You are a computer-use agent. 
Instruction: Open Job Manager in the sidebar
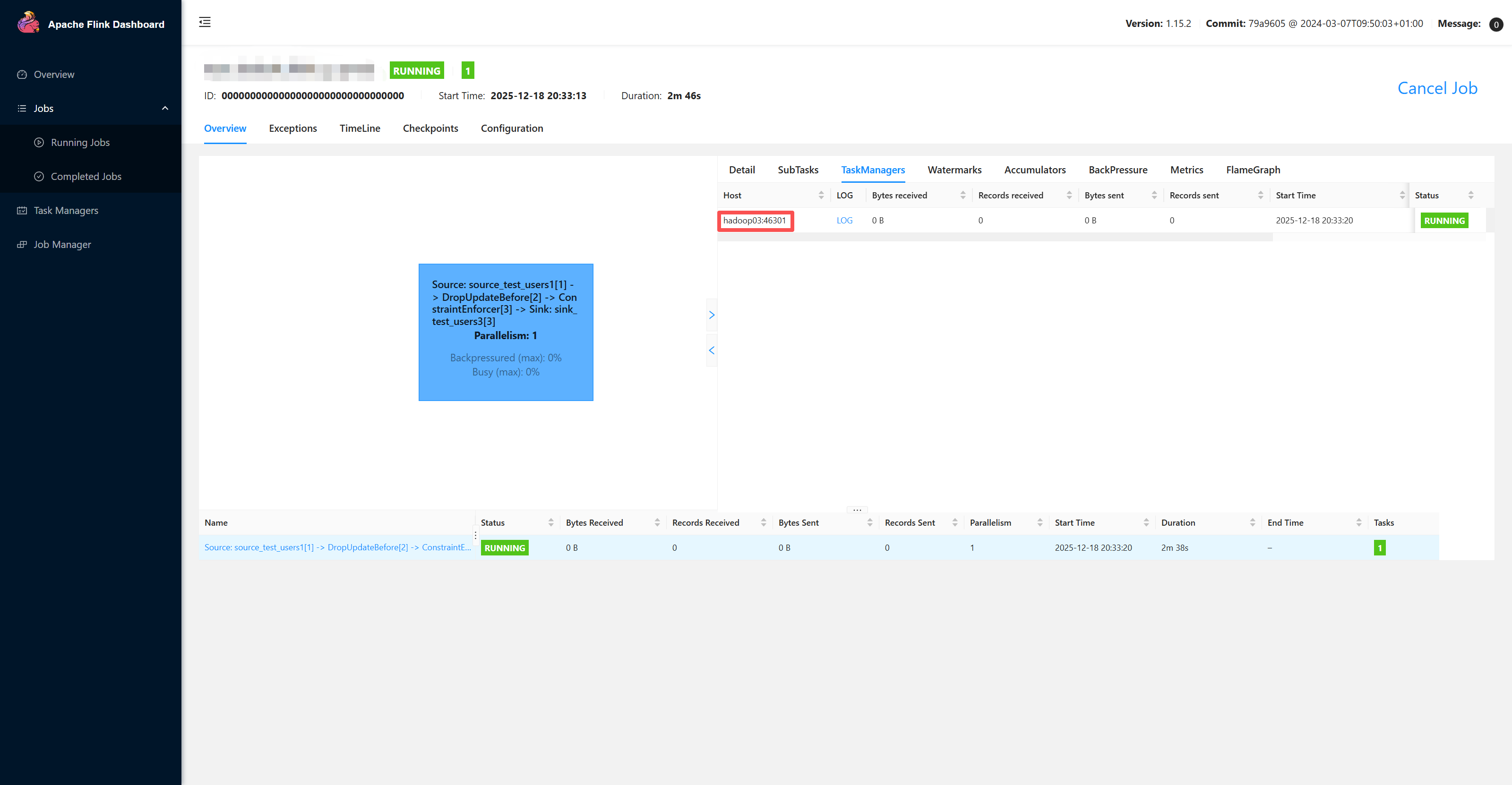62,245
